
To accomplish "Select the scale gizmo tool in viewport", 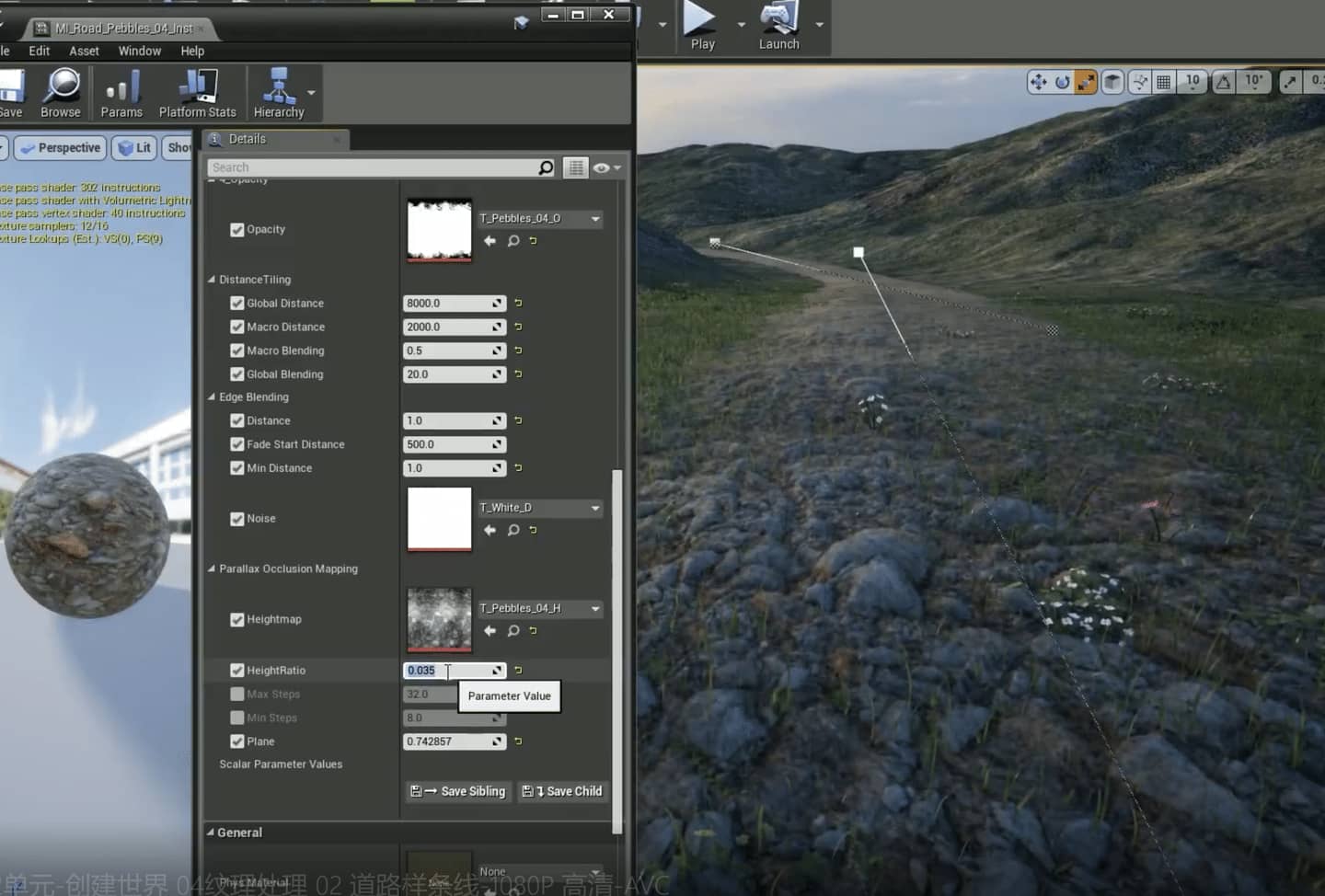I will pyautogui.click(x=1086, y=82).
